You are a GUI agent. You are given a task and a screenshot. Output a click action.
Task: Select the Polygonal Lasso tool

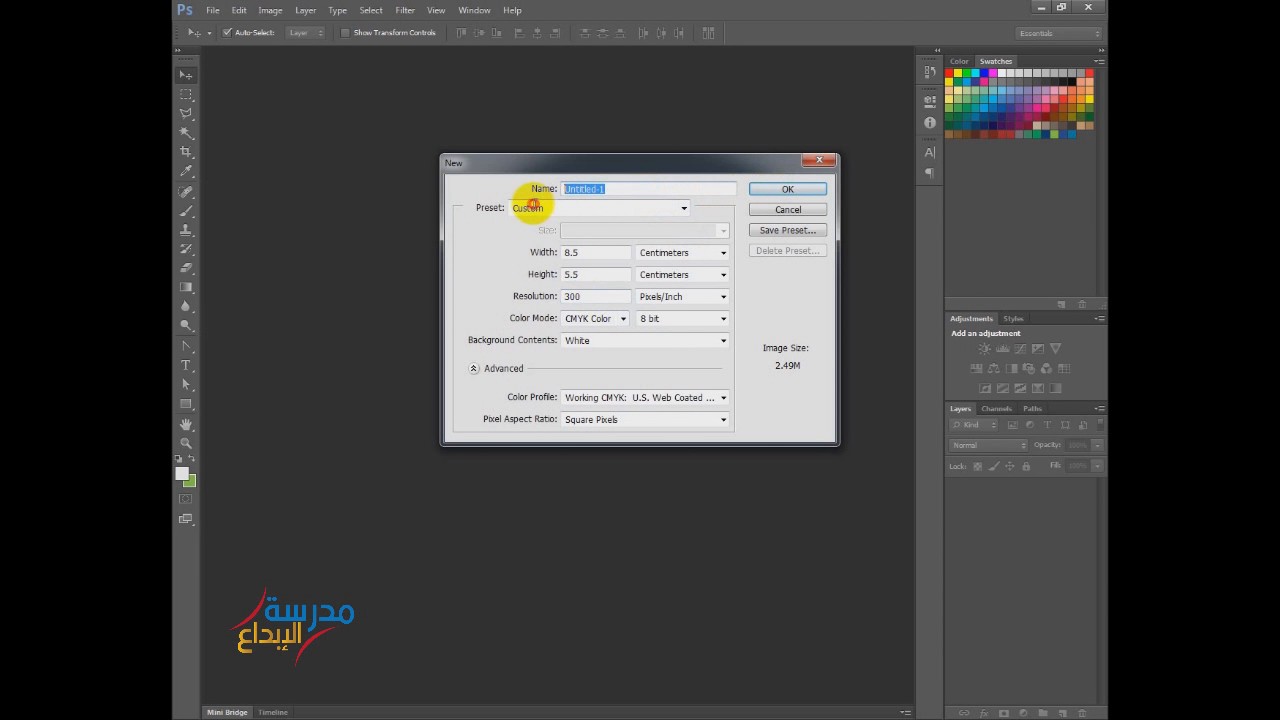186,113
